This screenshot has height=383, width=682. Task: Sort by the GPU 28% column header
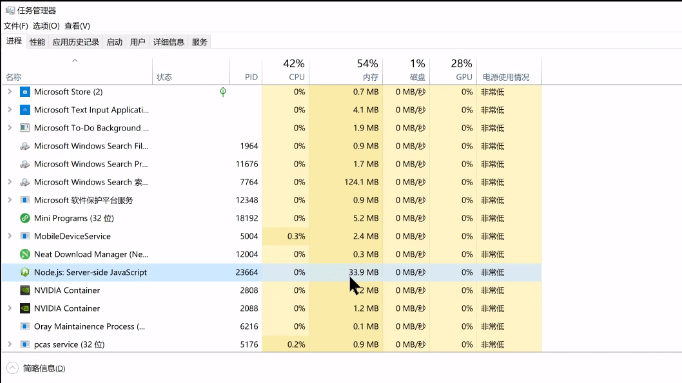tap(453, 70)
